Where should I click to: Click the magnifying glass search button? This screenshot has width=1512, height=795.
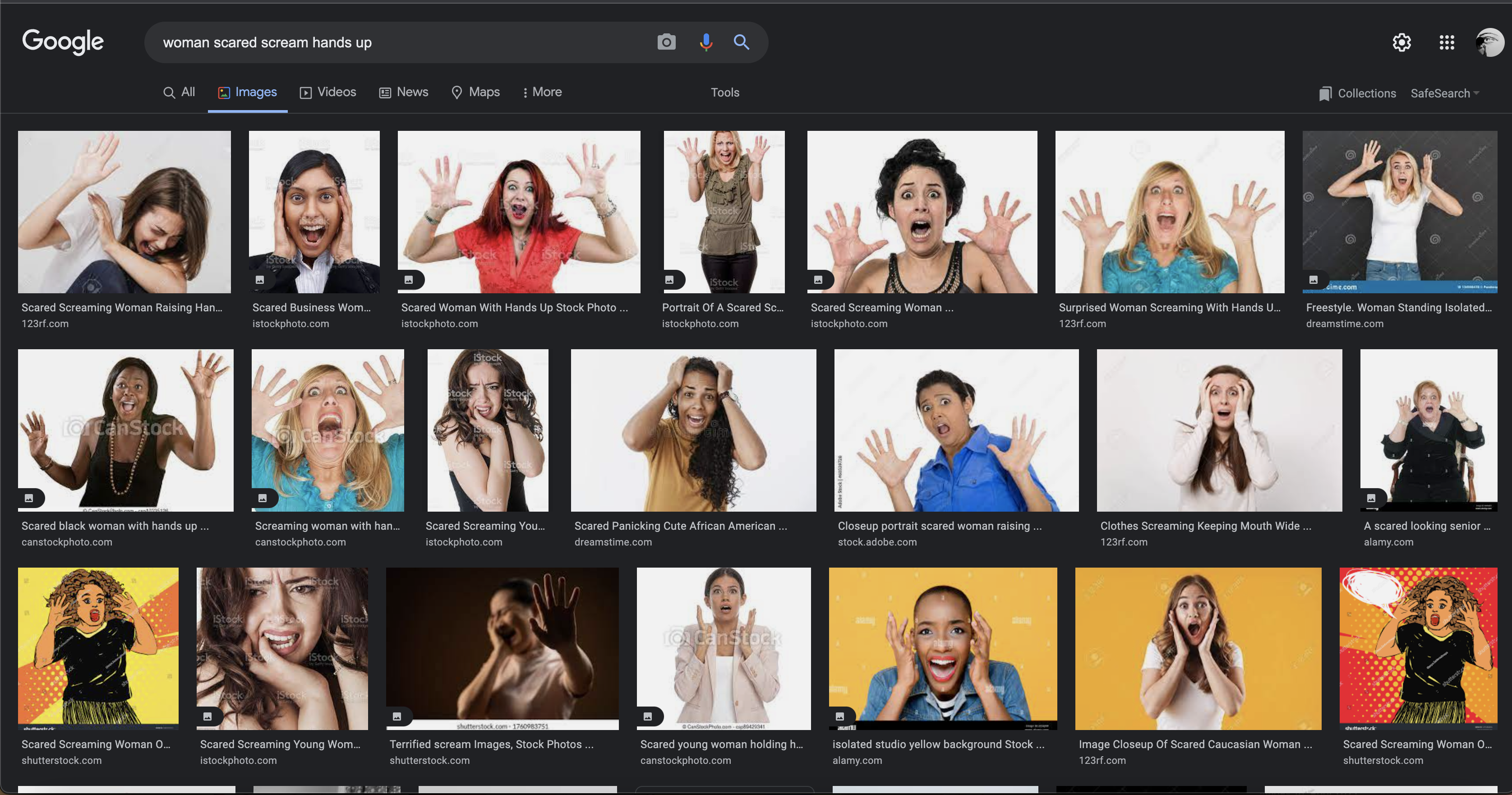click(x=741, y=42)
